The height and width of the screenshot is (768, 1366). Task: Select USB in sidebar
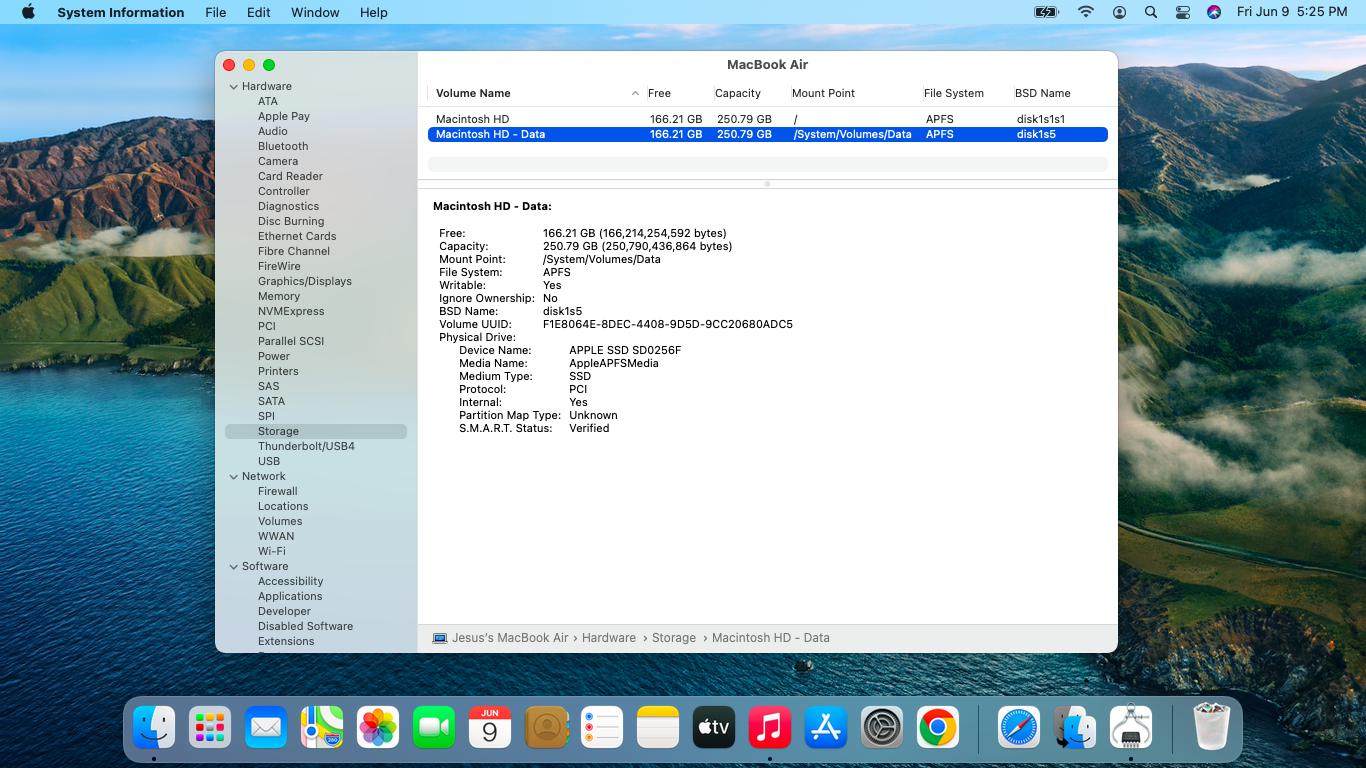pyautogui.click(x=269, y=461)
